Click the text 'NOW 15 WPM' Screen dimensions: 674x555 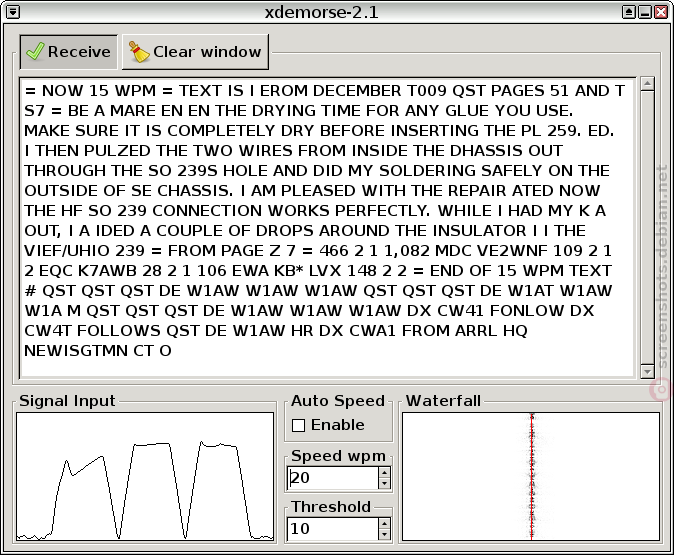pyautogui.click(x=99, y=91)
